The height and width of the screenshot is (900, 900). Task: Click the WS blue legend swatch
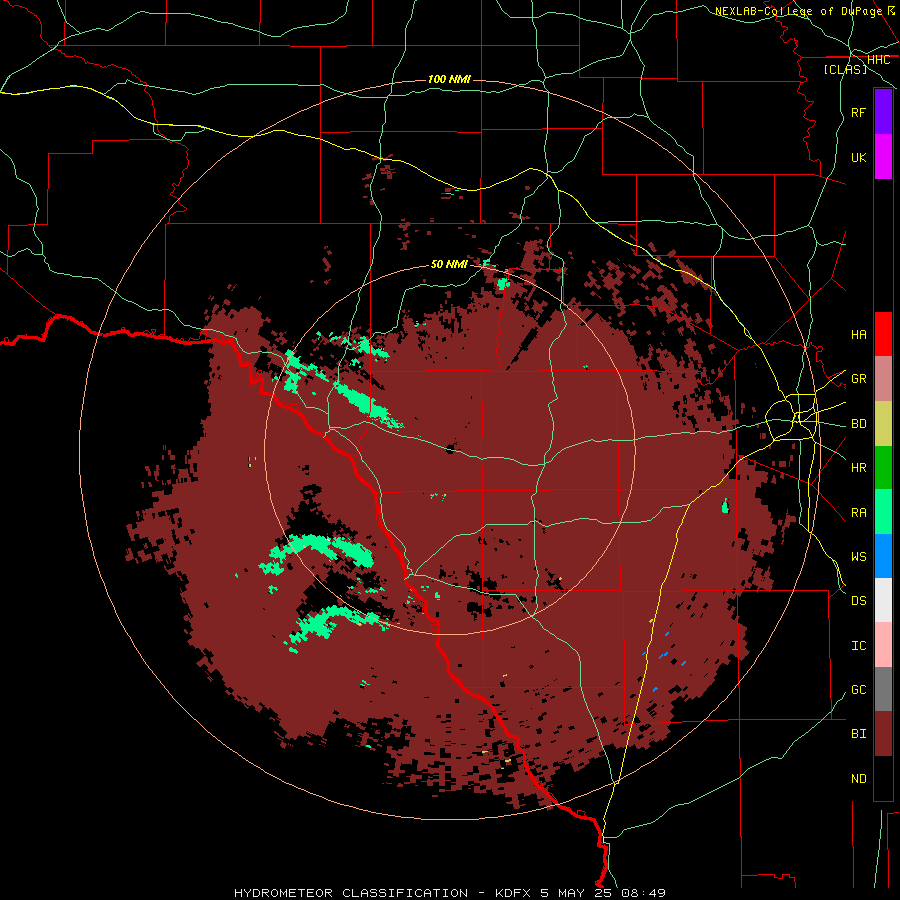[883, 556]
